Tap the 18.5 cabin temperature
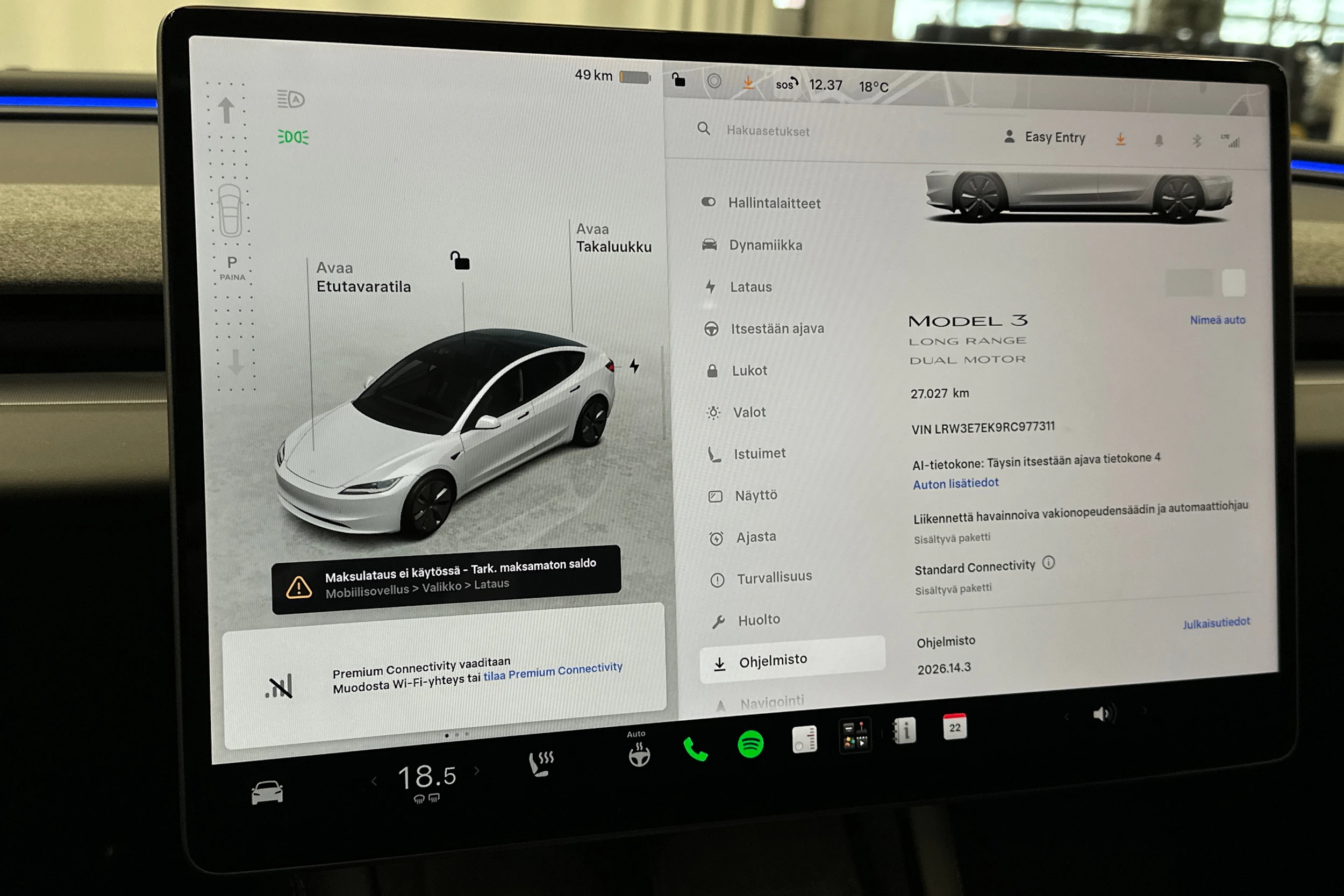Viewport: 1344px width, 896px height. [427, 777]
